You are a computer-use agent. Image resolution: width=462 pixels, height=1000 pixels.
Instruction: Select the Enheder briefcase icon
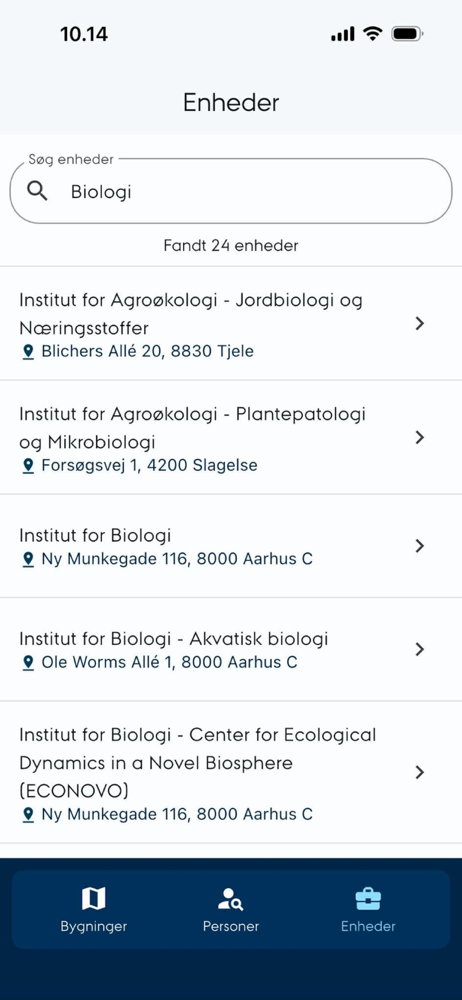point(368,899)
